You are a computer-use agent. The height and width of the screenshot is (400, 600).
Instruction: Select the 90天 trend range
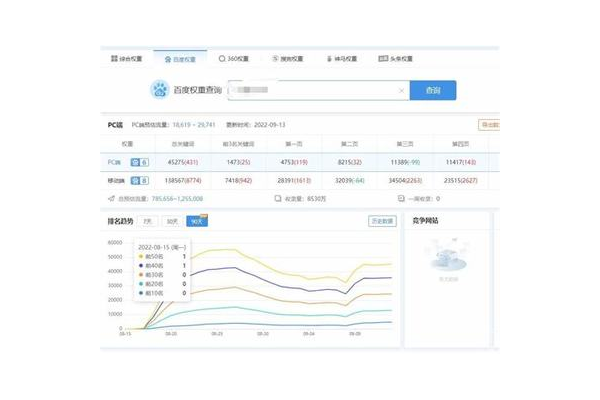click(x=197, y=221)
